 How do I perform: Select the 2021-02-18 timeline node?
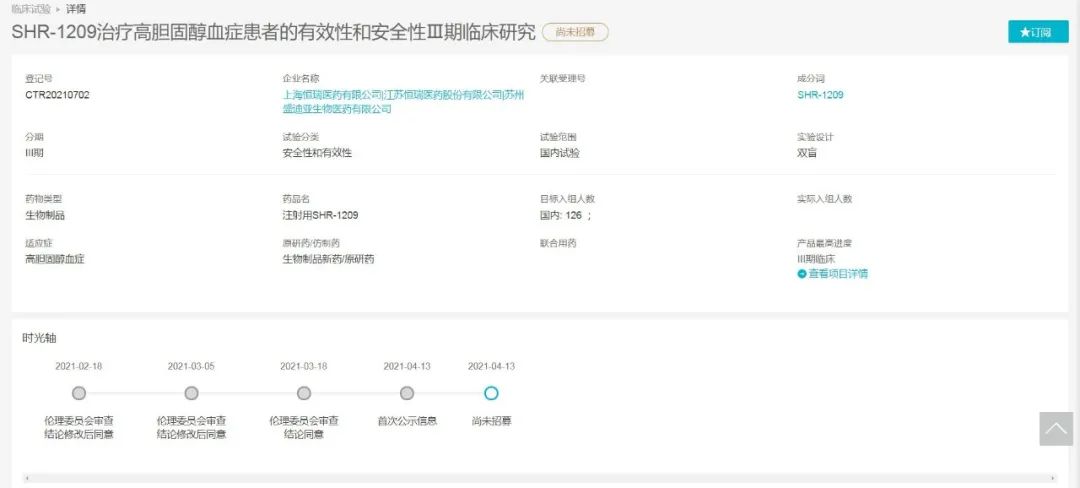pyautogui.click(x=79, y=393)
